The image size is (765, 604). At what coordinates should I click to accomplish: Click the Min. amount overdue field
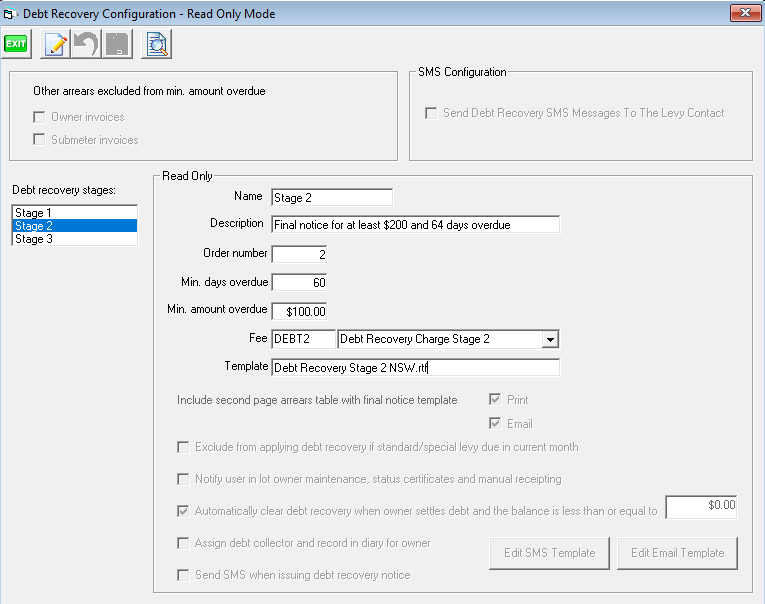(x=299, y=311)
